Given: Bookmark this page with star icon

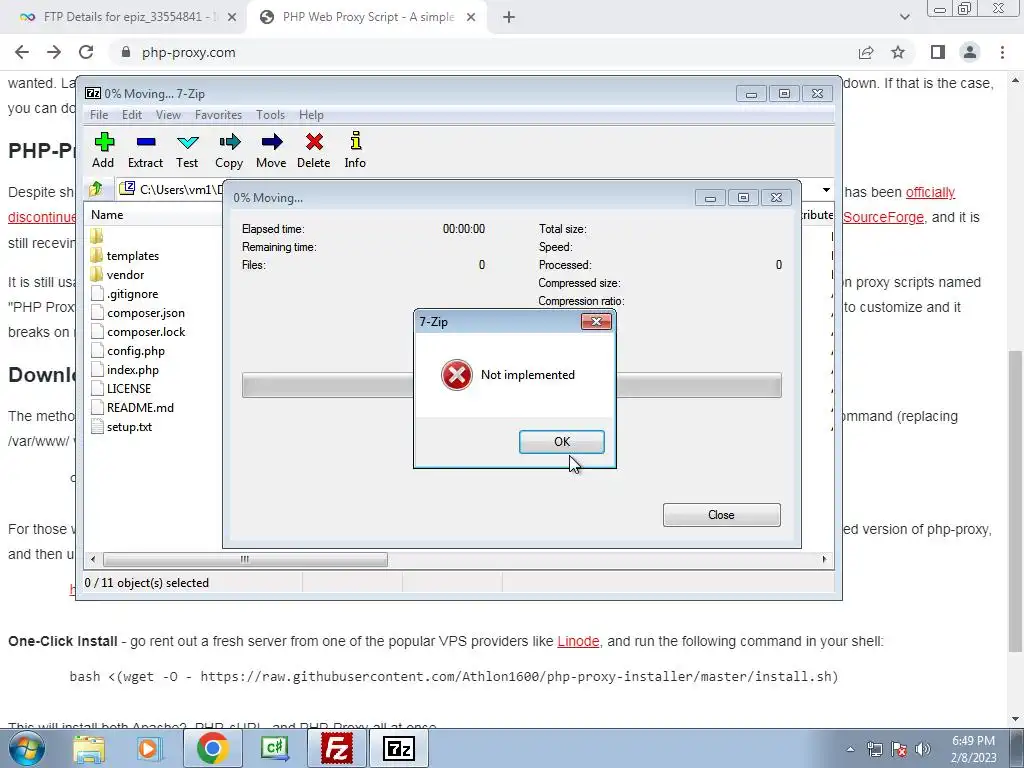Looking at the screenshot, I should 898,52.
